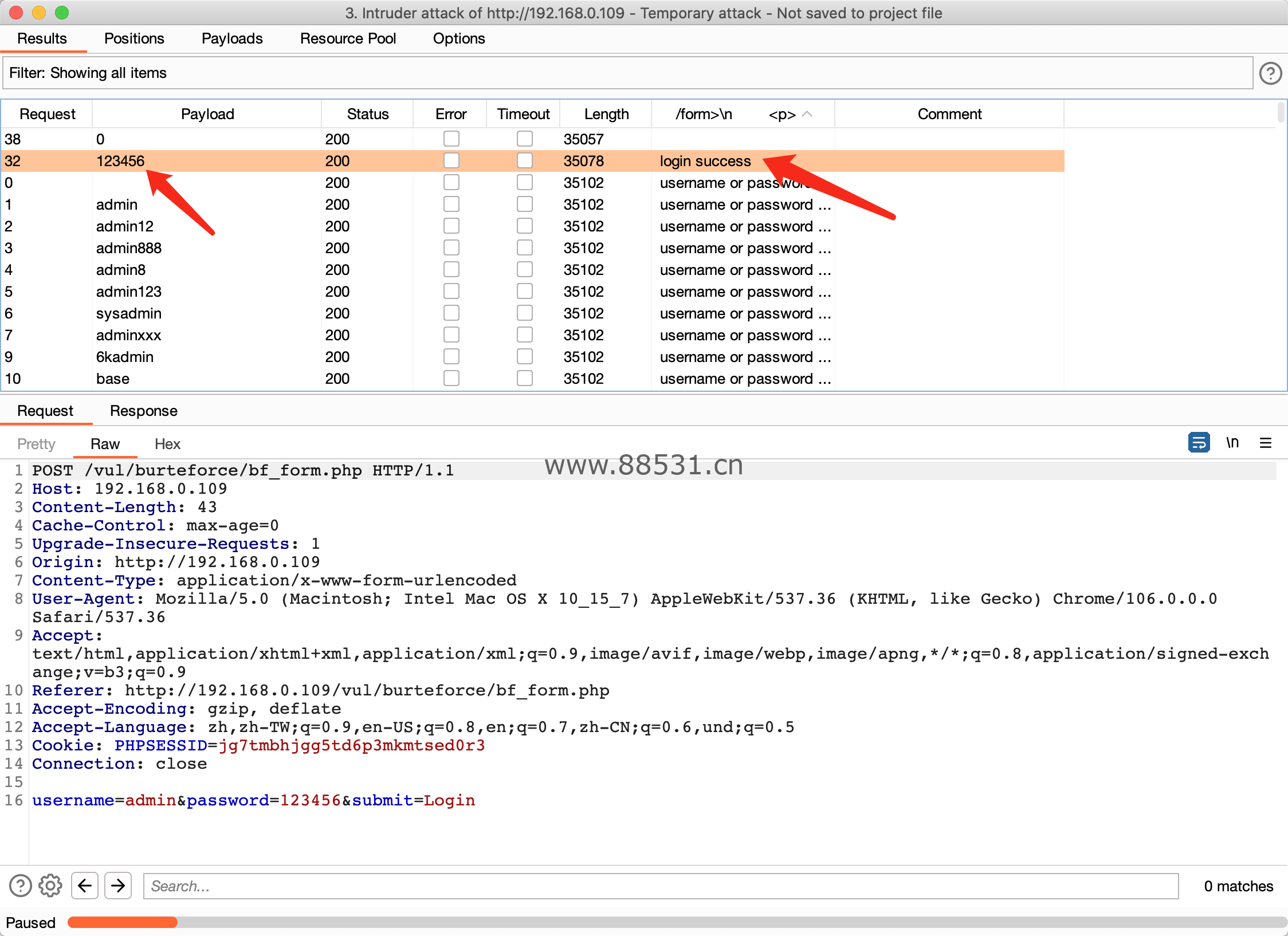Switch to the Response tab

tap(144, 411)
